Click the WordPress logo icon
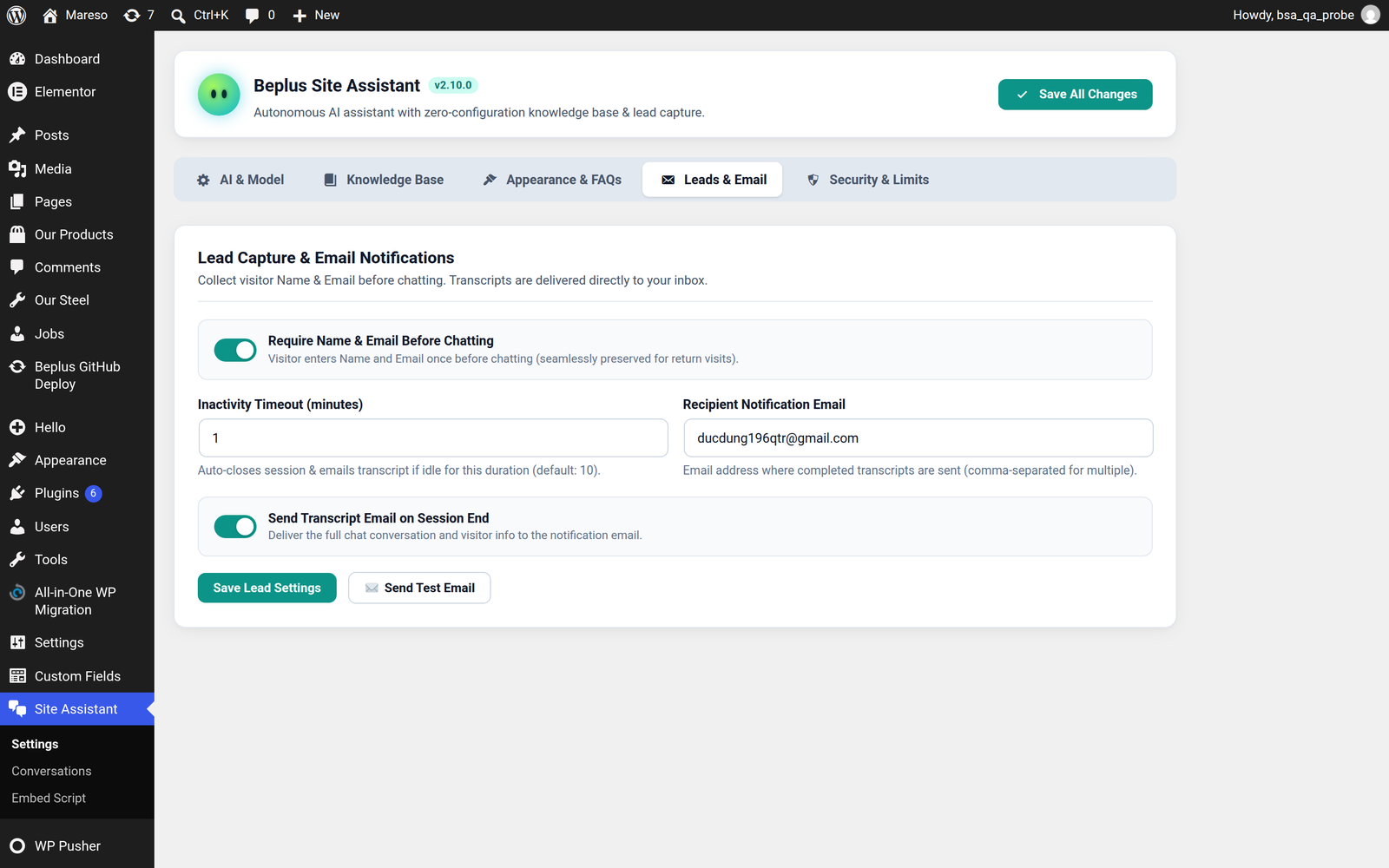This screenshot has height=868, width=1389. 16,15
